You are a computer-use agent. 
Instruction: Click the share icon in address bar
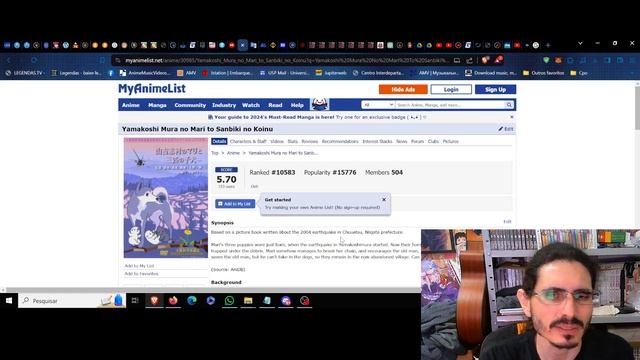point(469,60)
